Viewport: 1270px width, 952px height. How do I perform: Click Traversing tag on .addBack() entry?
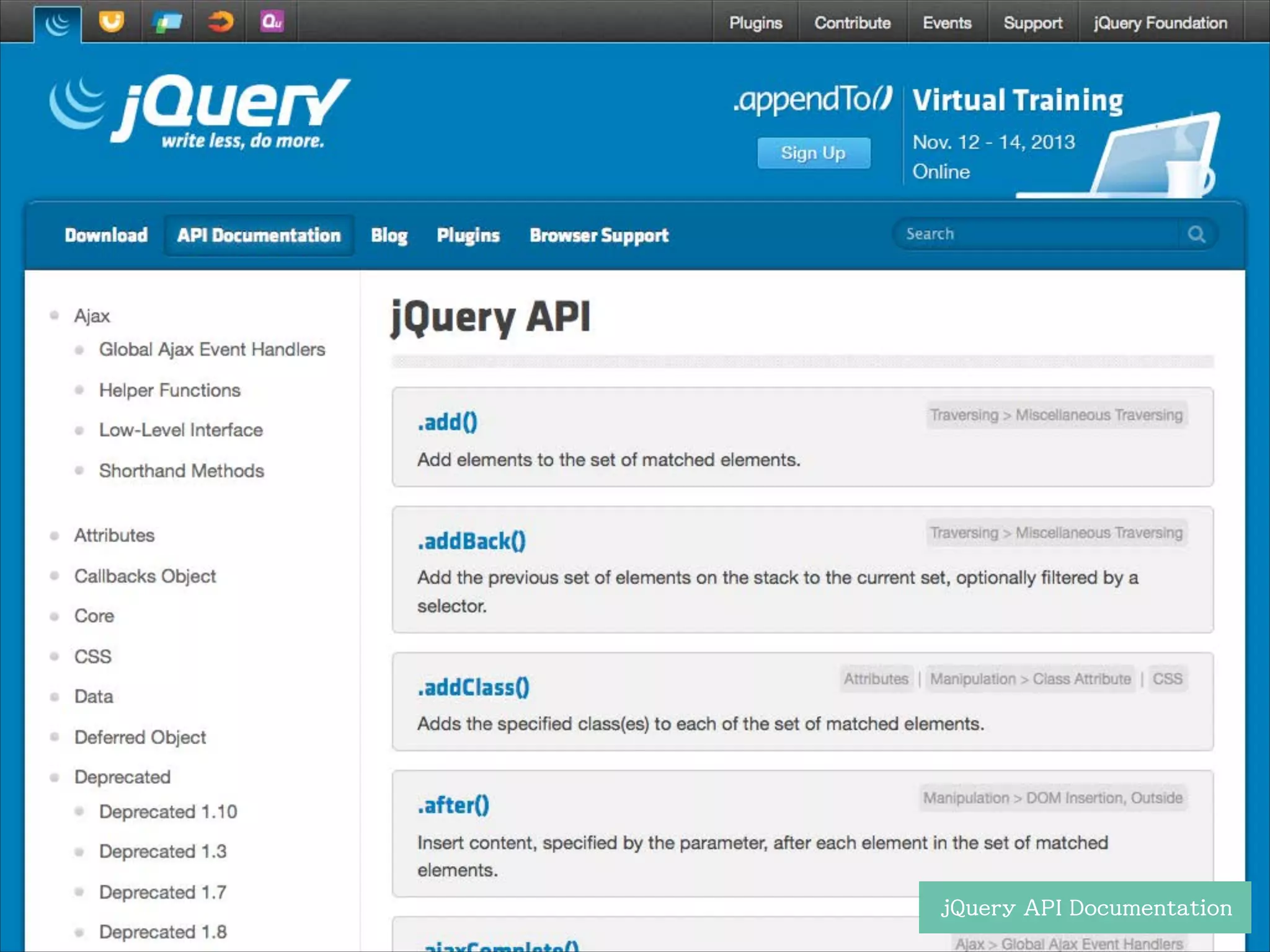964,533
